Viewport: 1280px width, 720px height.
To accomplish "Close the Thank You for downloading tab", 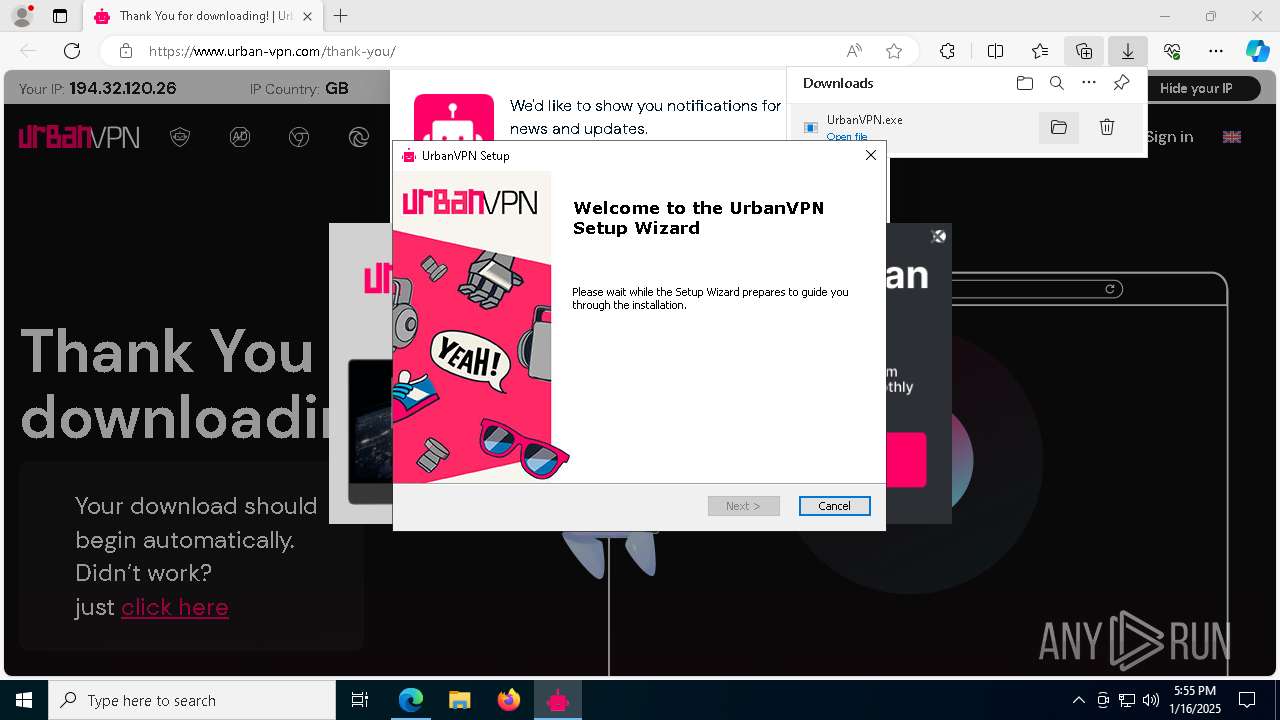I will 307,16.
